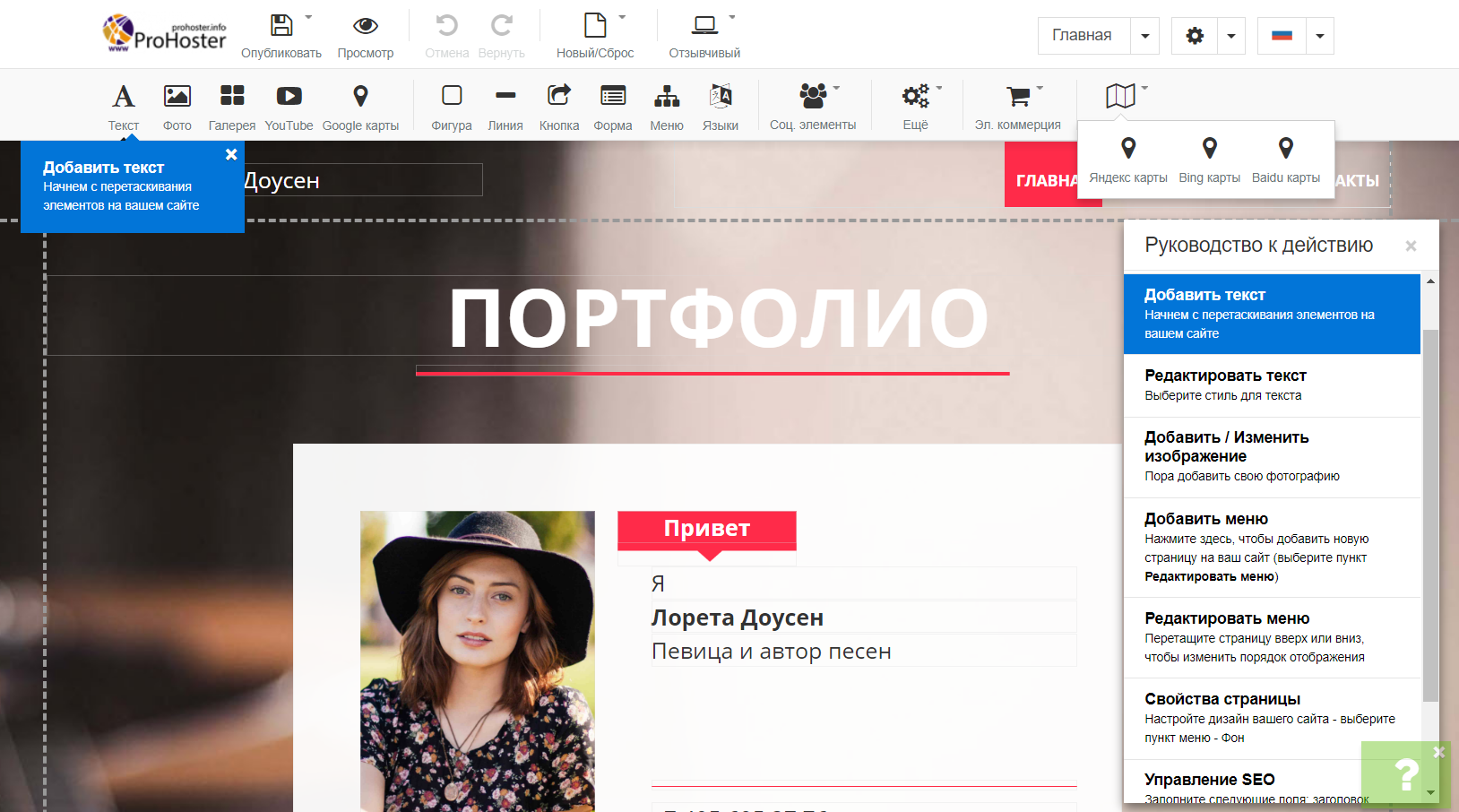
Task: Pick the Google Maps element
Action: pyautogui.click(x=360, y=97)
